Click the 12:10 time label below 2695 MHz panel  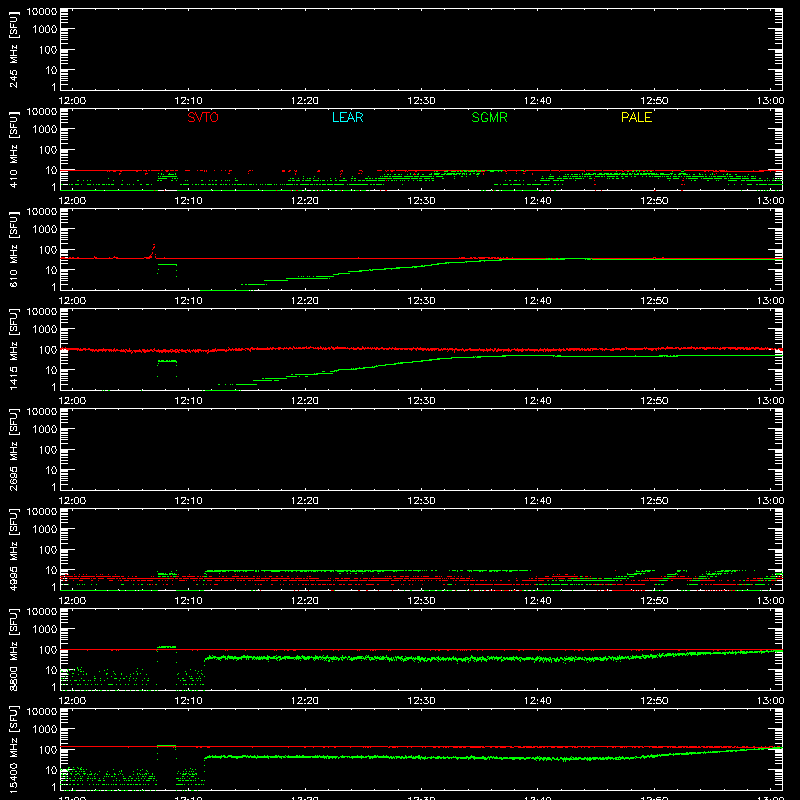[x=189, y=501]
